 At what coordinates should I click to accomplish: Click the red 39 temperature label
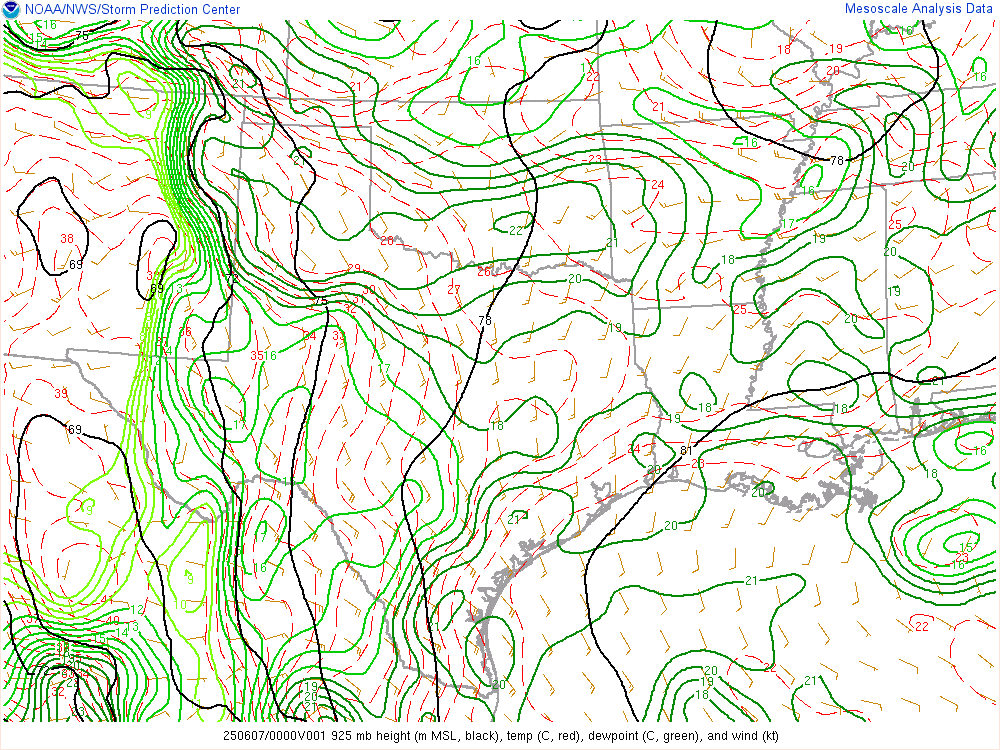tap(61, 394)
